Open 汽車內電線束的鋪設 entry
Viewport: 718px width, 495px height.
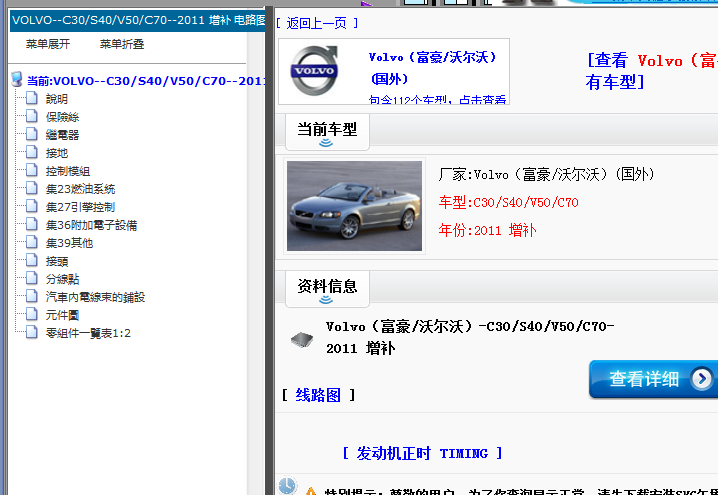(95, 297)
